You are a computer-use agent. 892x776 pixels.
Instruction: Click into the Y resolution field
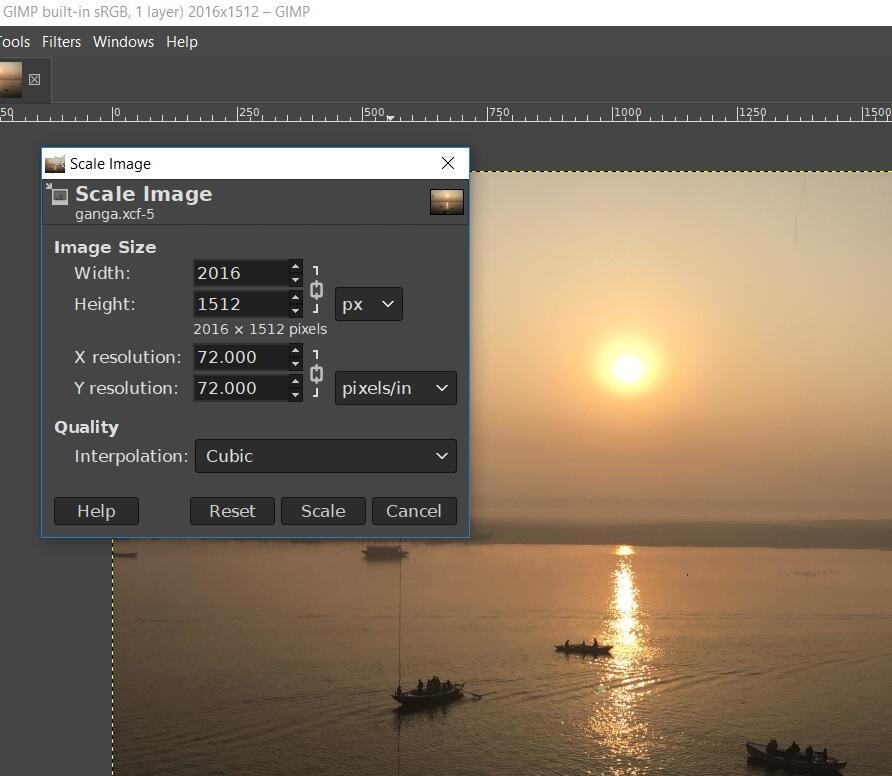tap(241, 388)
